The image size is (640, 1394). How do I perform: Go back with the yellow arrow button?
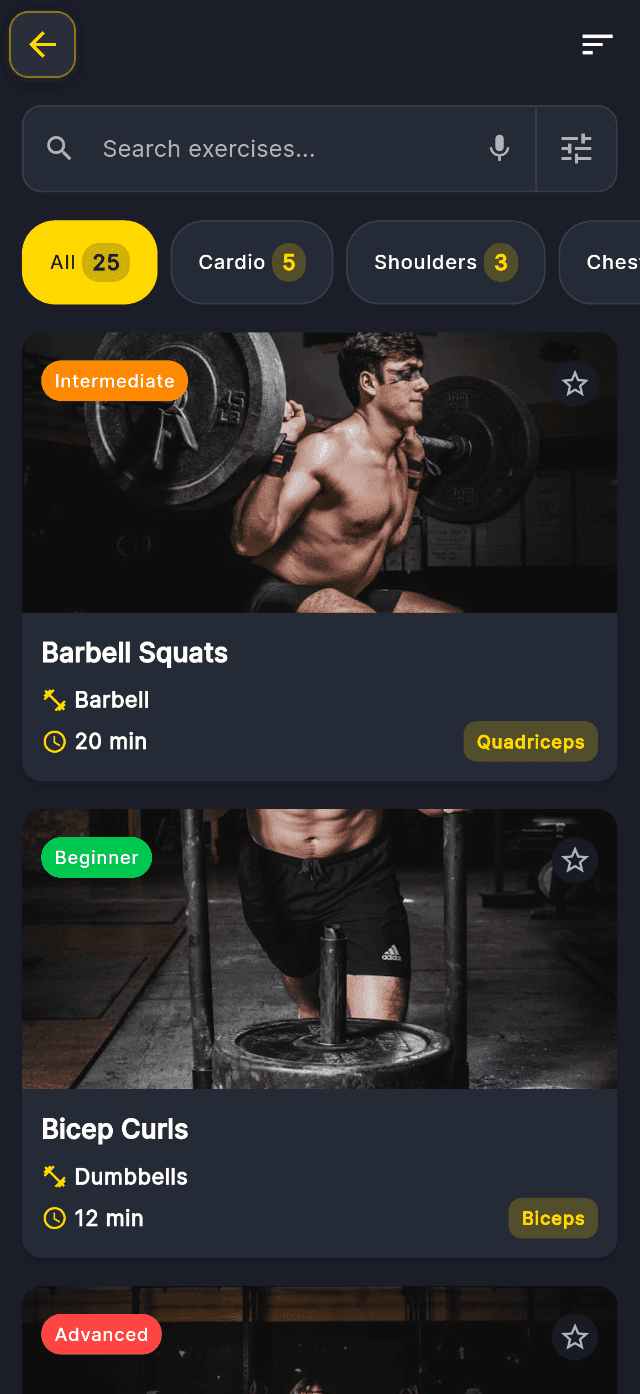(42, 44)
